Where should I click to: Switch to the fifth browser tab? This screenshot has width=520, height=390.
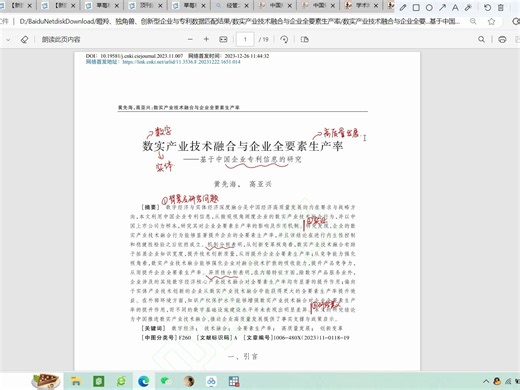pyautogui.click(x=190, y=6)
